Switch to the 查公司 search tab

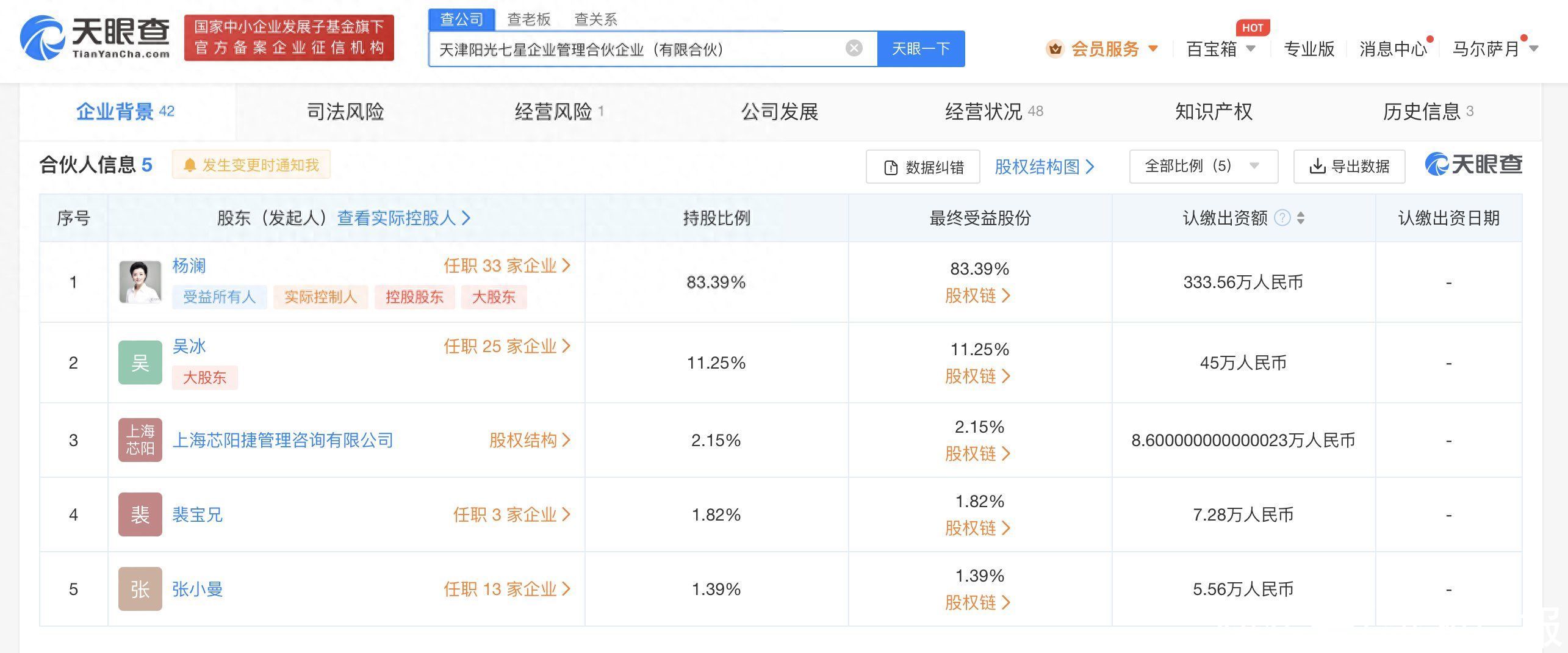[461, 20]
